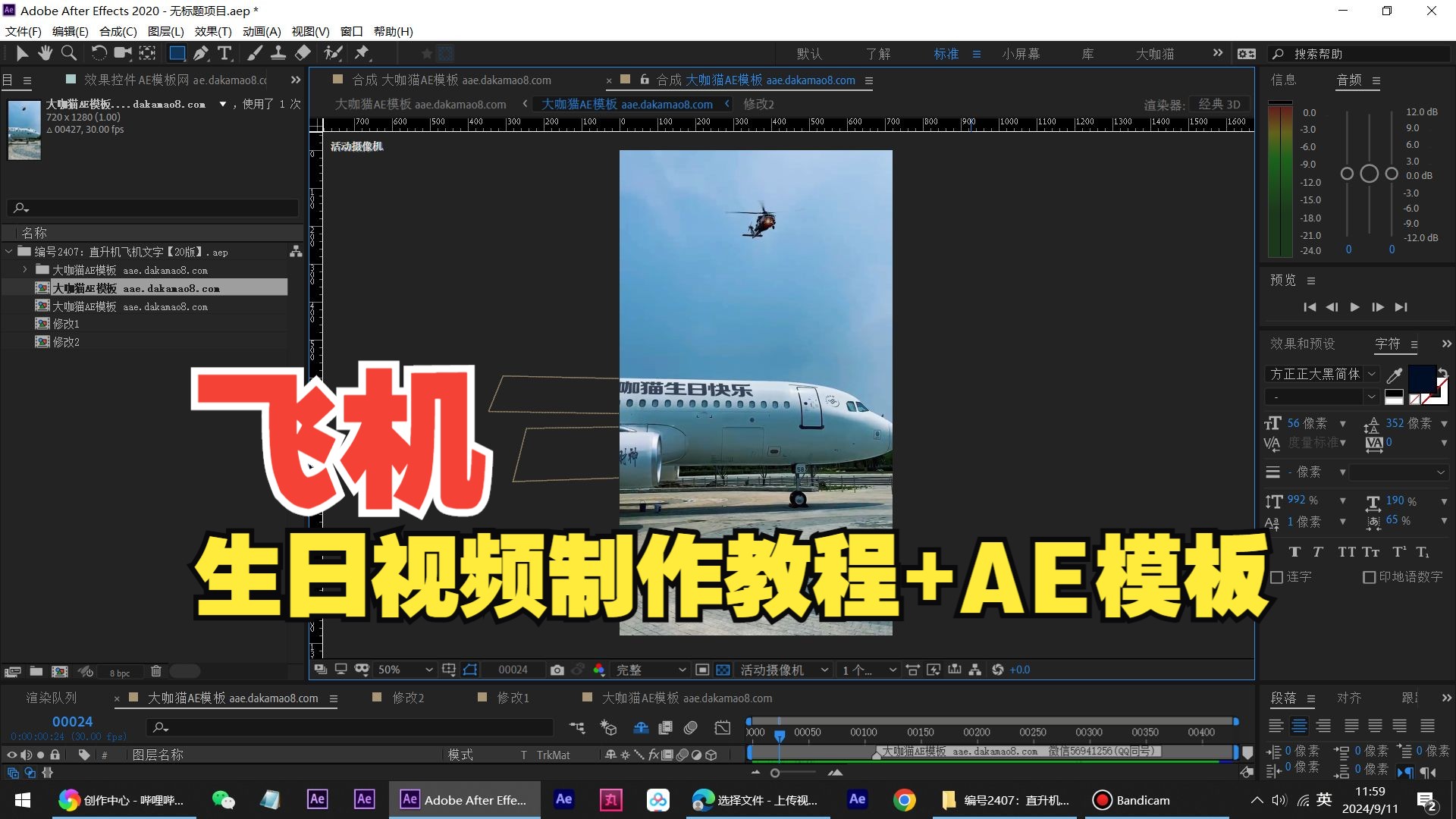Viewport: 1456px width, 819px height.
Task: Select the Rectangle shape tool
Action: [x=177, y=53]
